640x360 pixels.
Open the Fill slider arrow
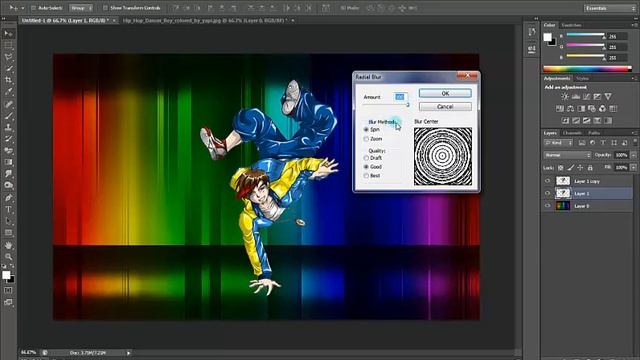coord(633,168)
